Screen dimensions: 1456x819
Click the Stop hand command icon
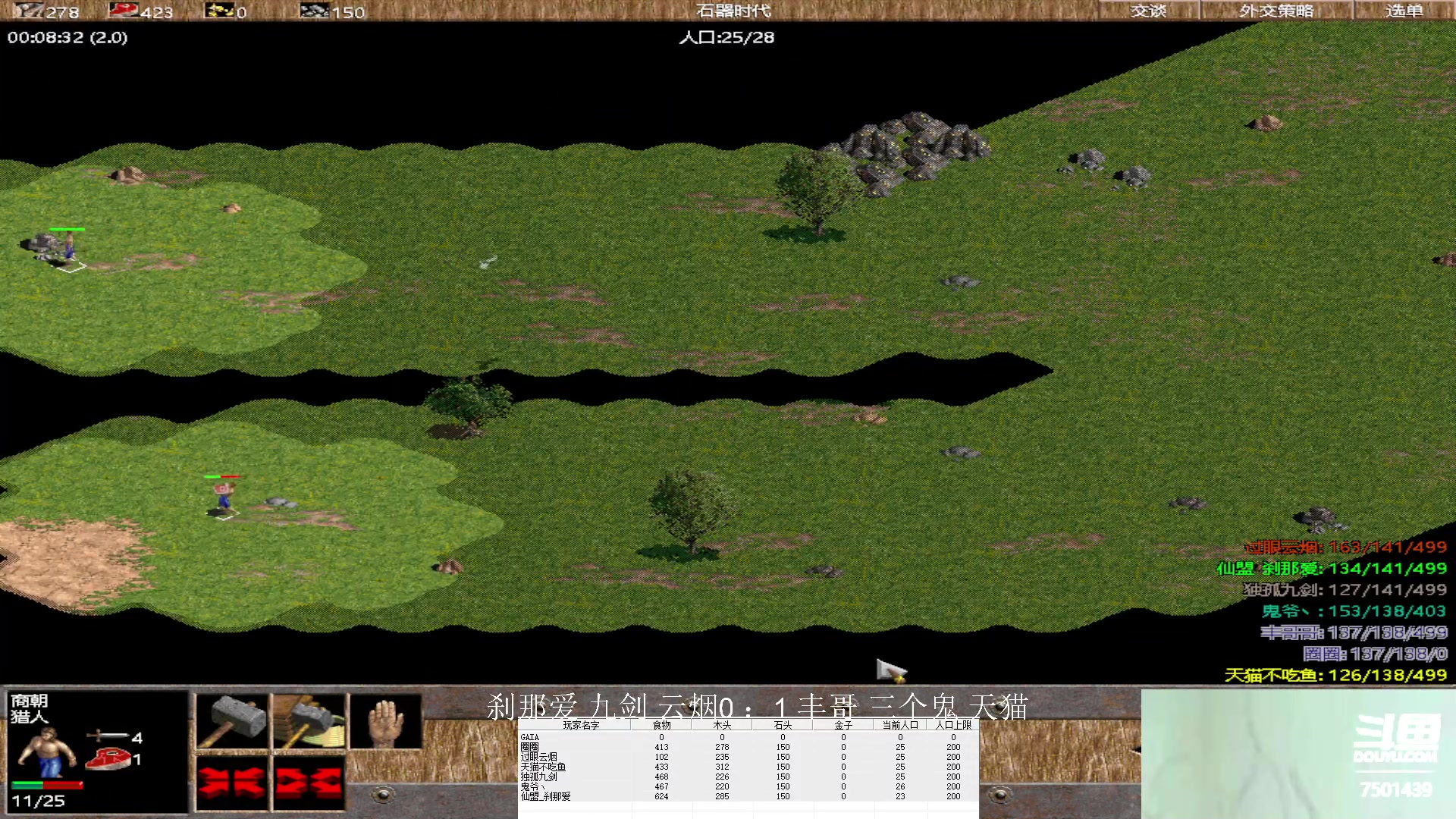(386, 721)
